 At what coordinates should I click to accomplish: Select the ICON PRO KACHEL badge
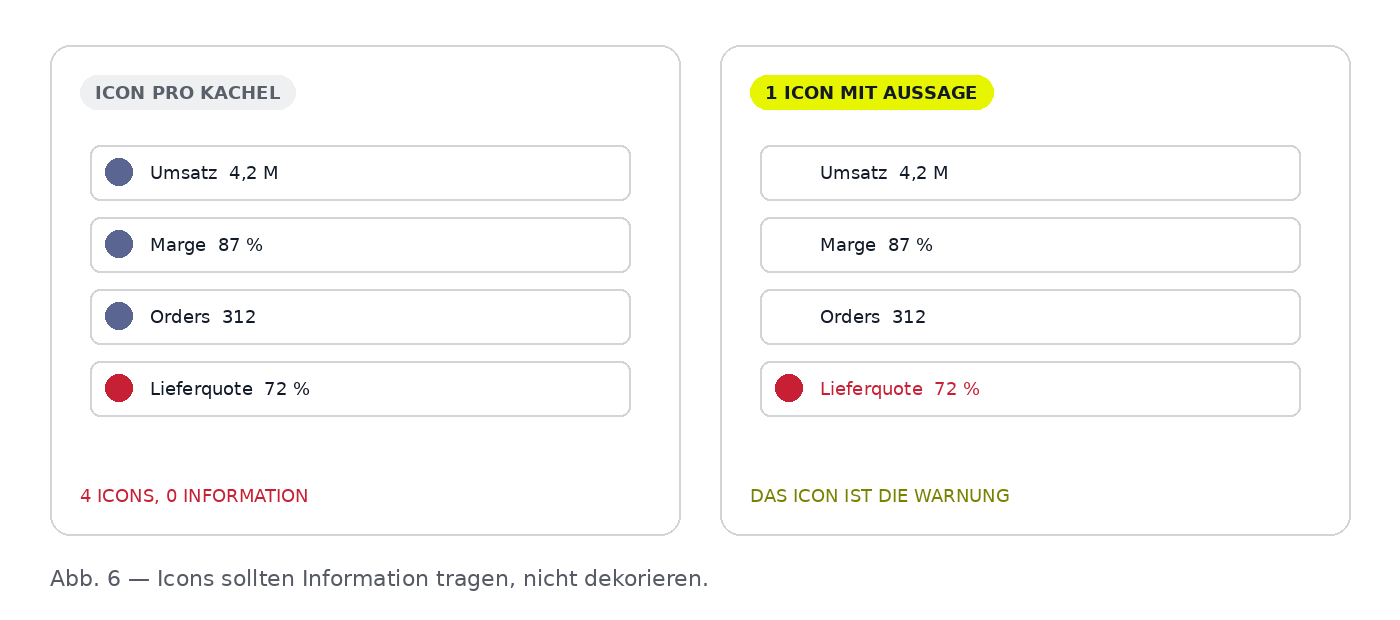point(188,93)
